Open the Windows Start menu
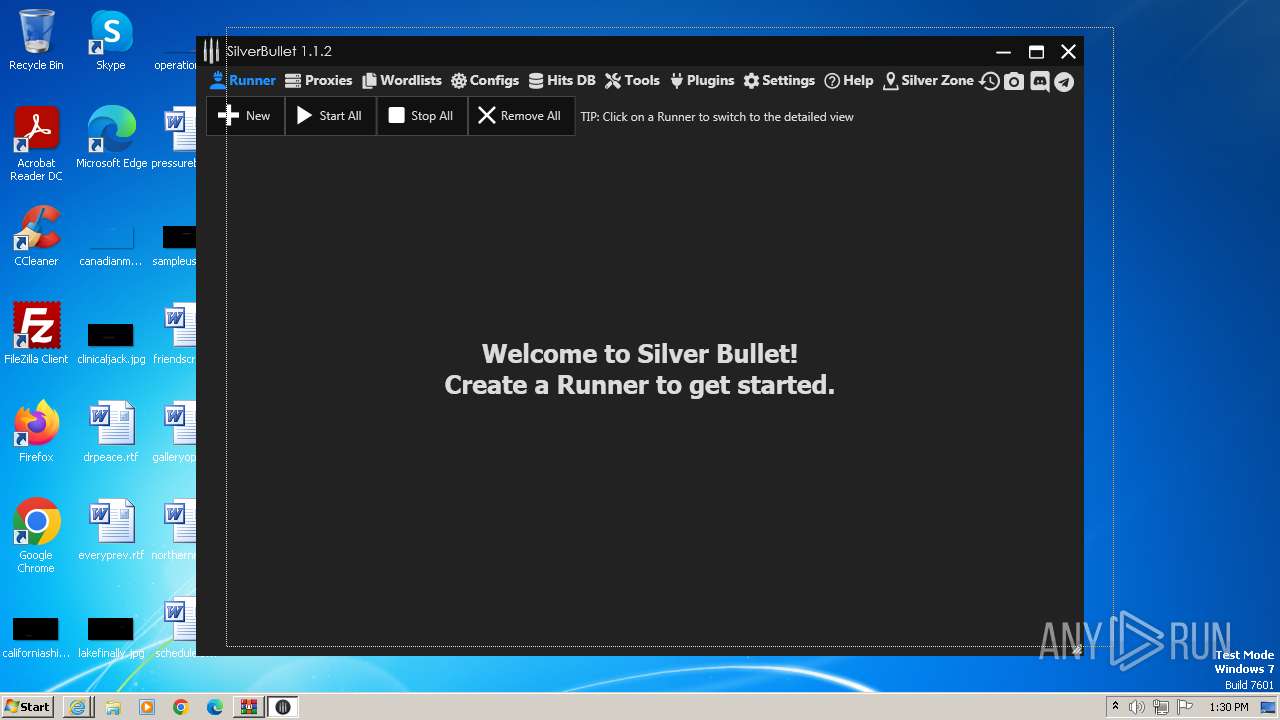Viewport: 1280px width, 720px height. [x=27, y=706]
